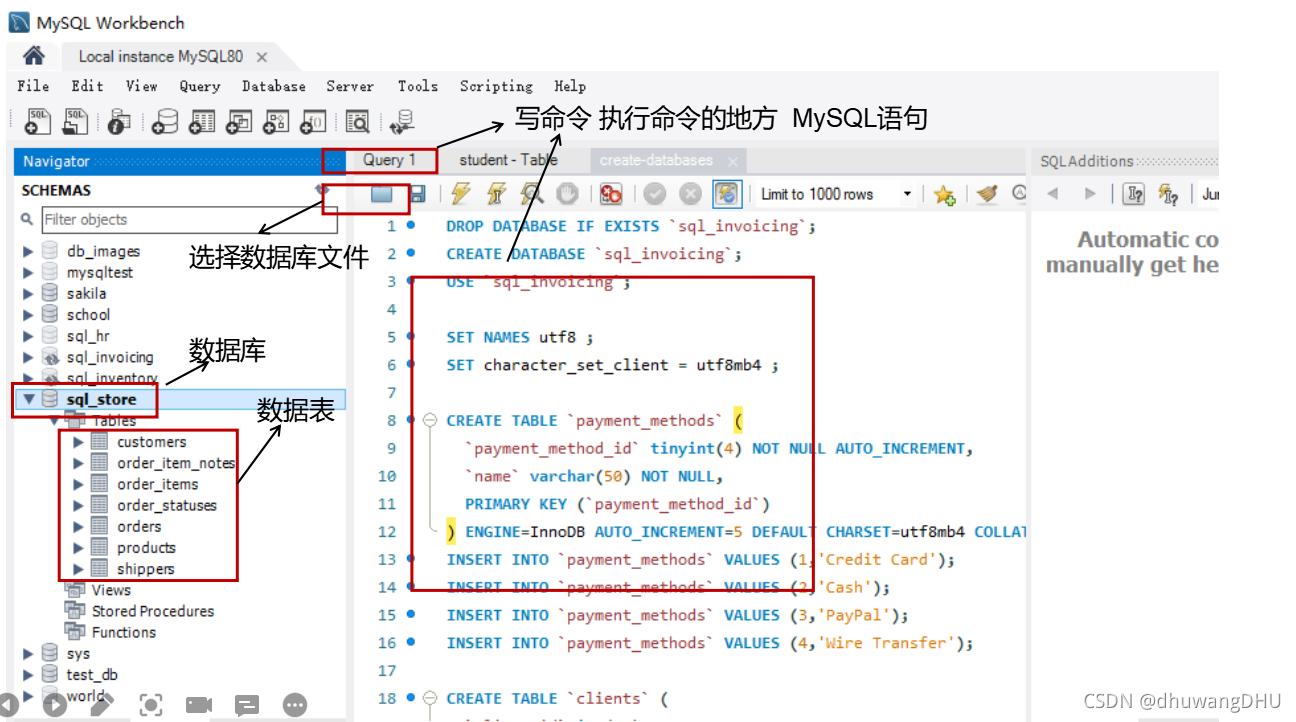The height and width of the screenshot is (722, 1296).
Task: Toggle automatic context help icon
Action: (x=1168, y=194)
